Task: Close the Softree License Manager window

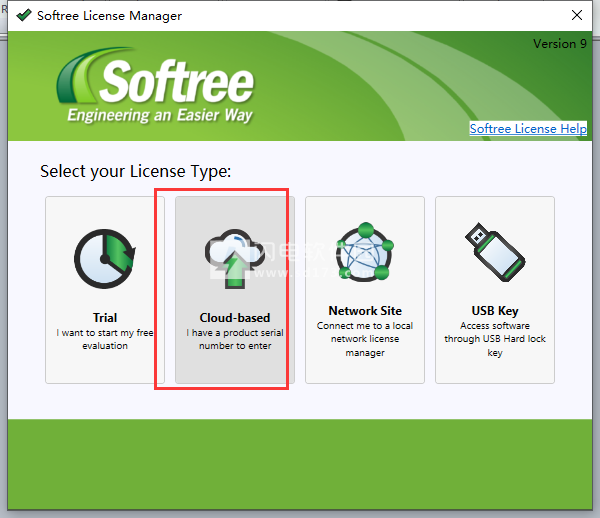Action: point(577,15)
